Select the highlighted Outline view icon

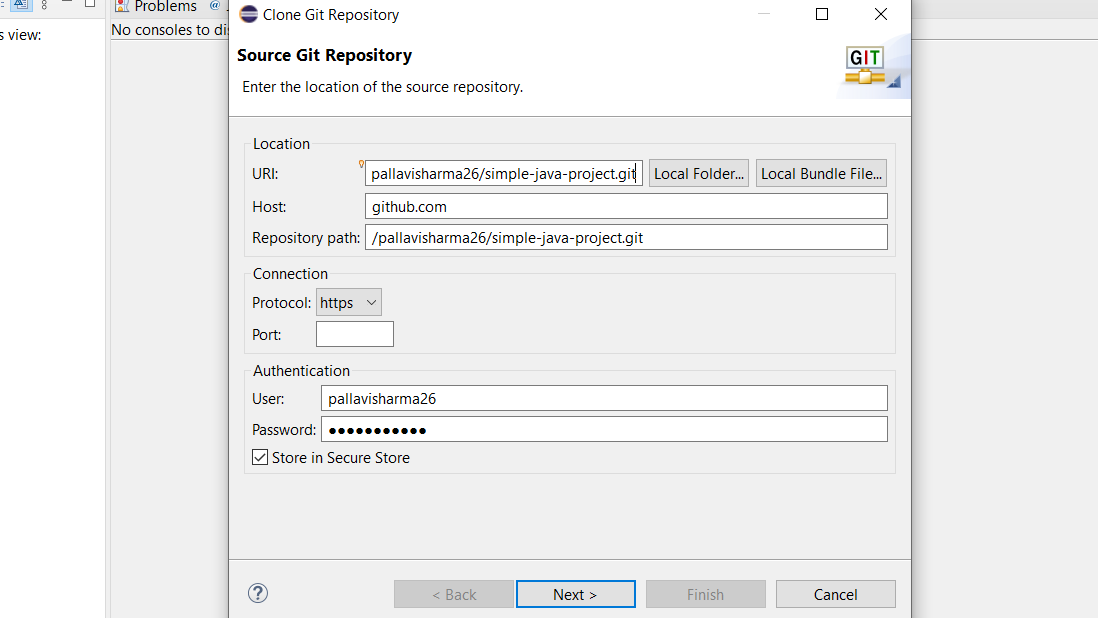[x=20, y=4]
